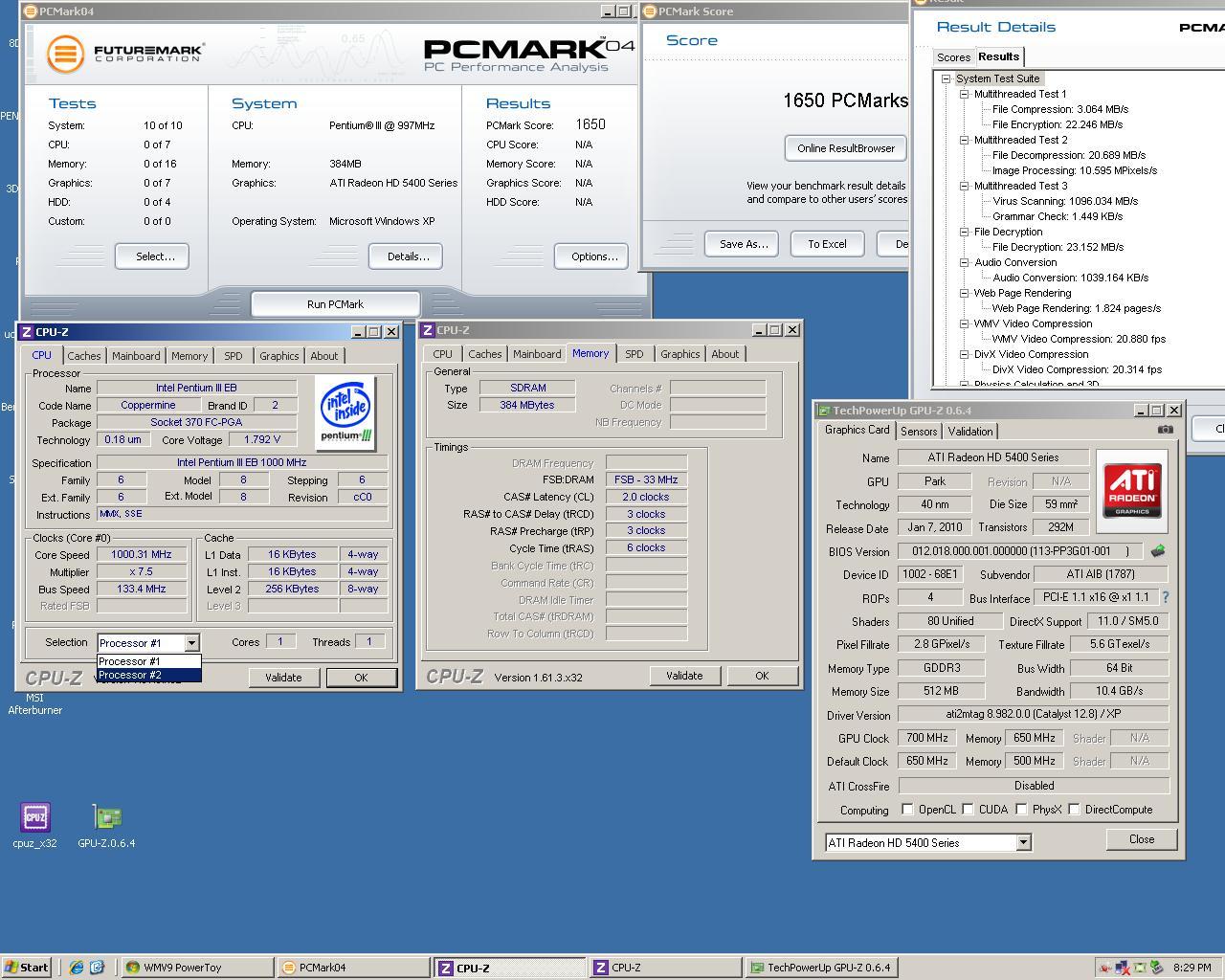Open the Caches tab in left CPU-Z
Image resolution: width=1225 pixels, height=980 pixels.
coord(84,356)
